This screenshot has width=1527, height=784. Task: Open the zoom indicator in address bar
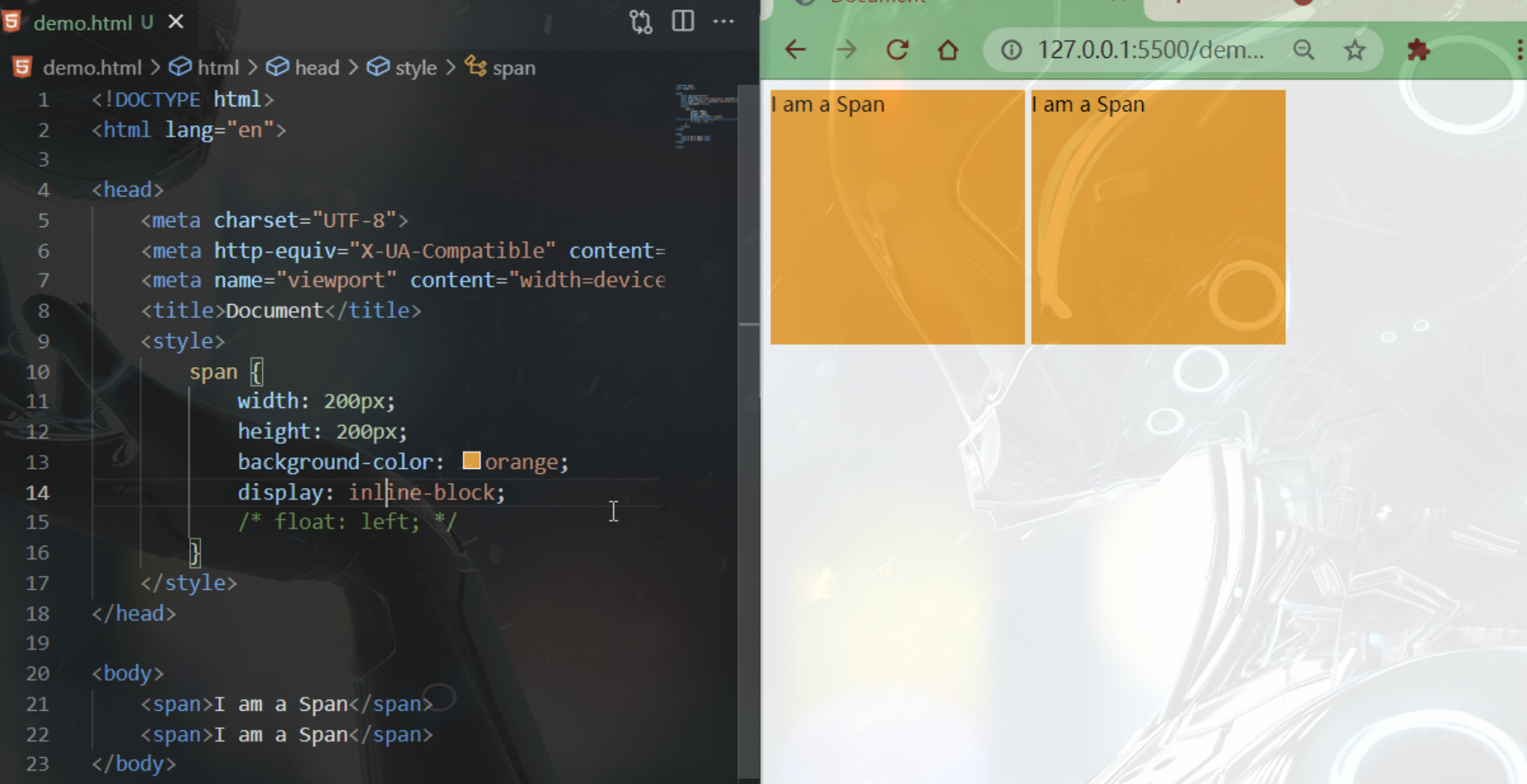(1304, 50)
